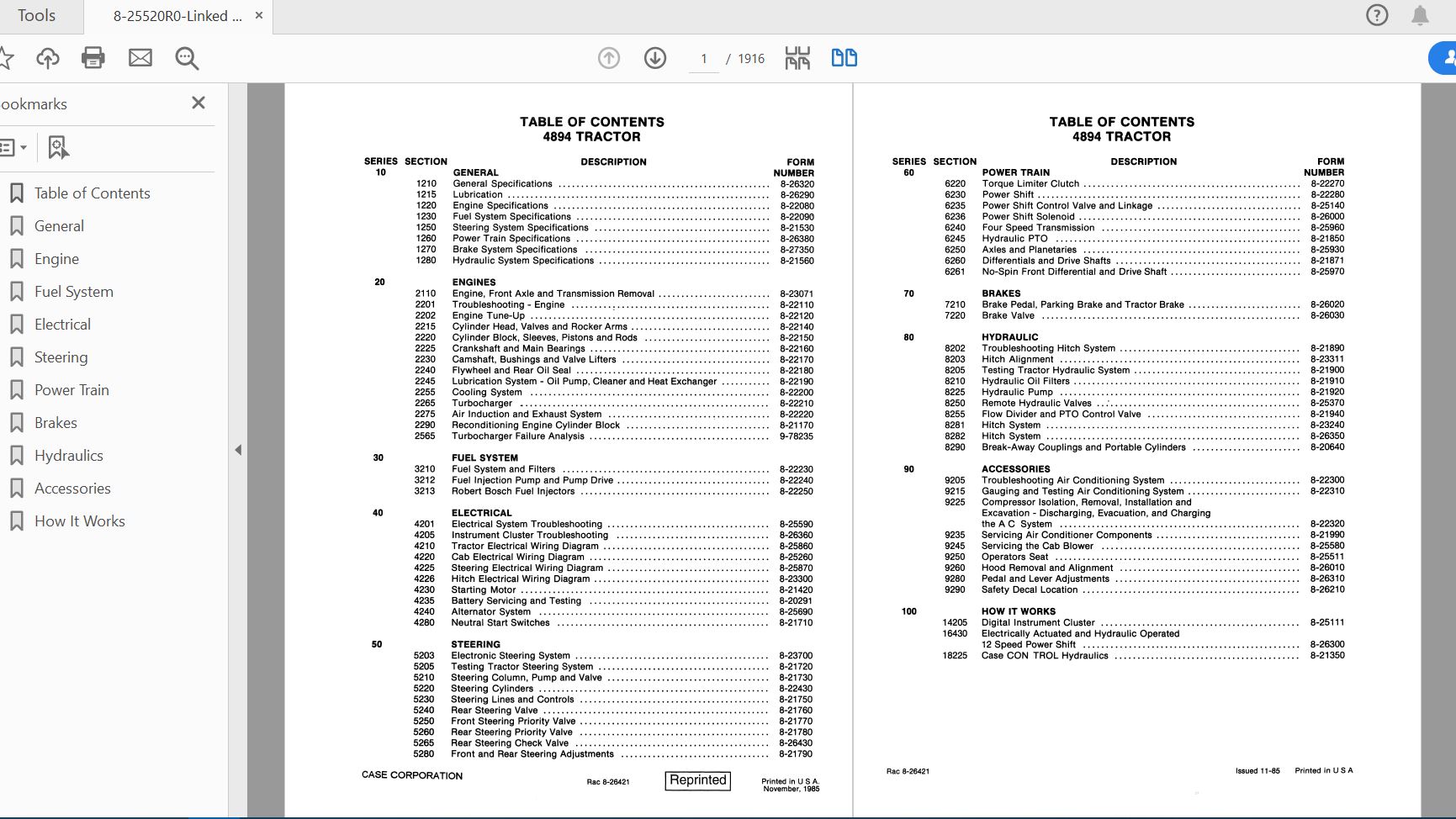
Task: Select the Brakes bookmark
Action: (56, 423)
